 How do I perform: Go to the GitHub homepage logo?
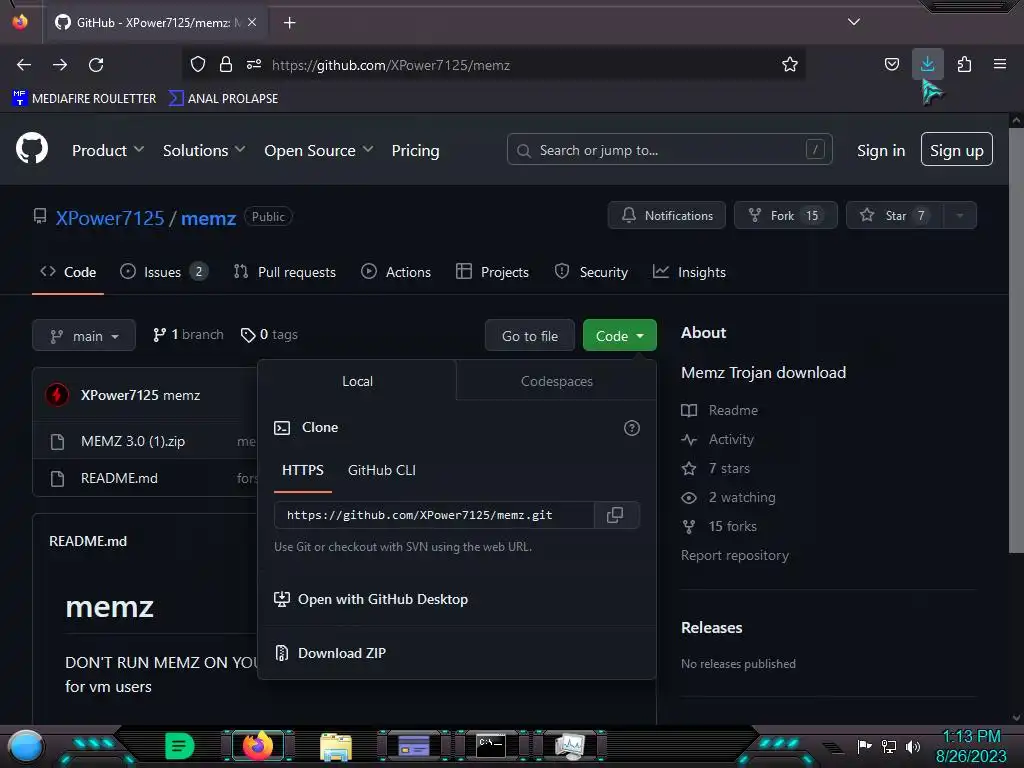32,149
